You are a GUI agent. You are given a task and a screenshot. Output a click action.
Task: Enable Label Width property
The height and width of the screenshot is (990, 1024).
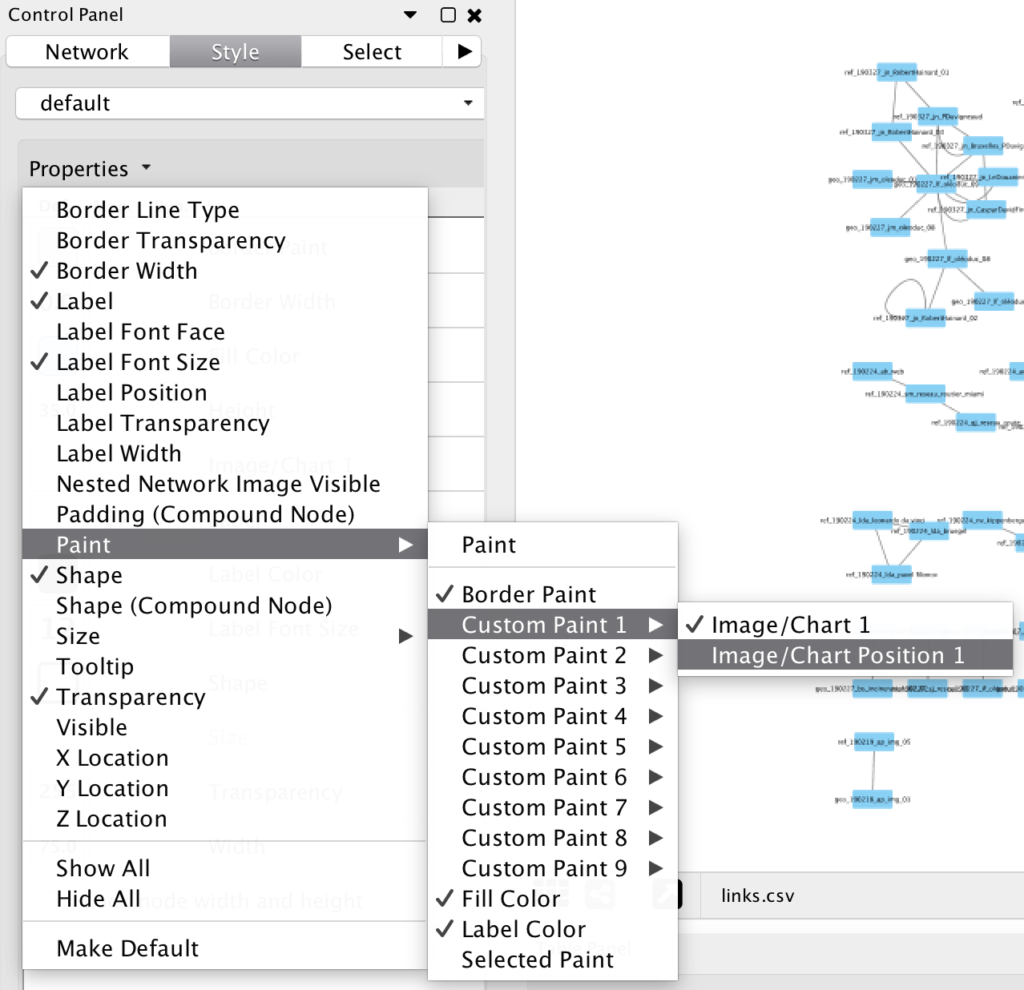click(225, 453)
